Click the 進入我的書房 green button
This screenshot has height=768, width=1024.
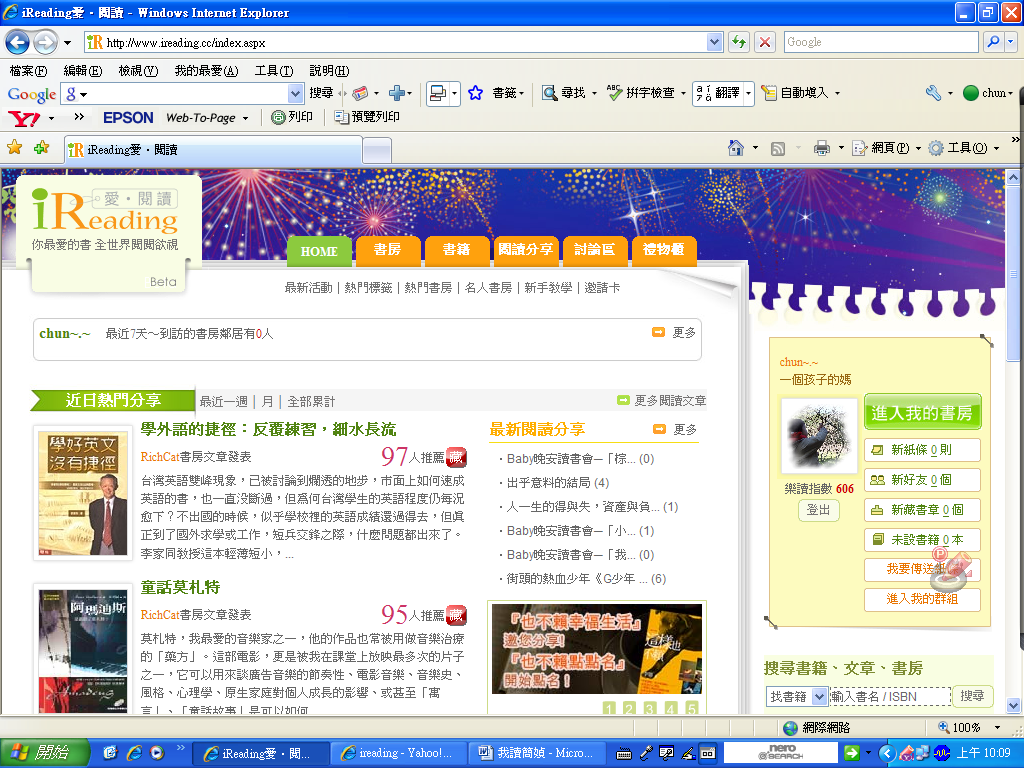tap(922, 412)
